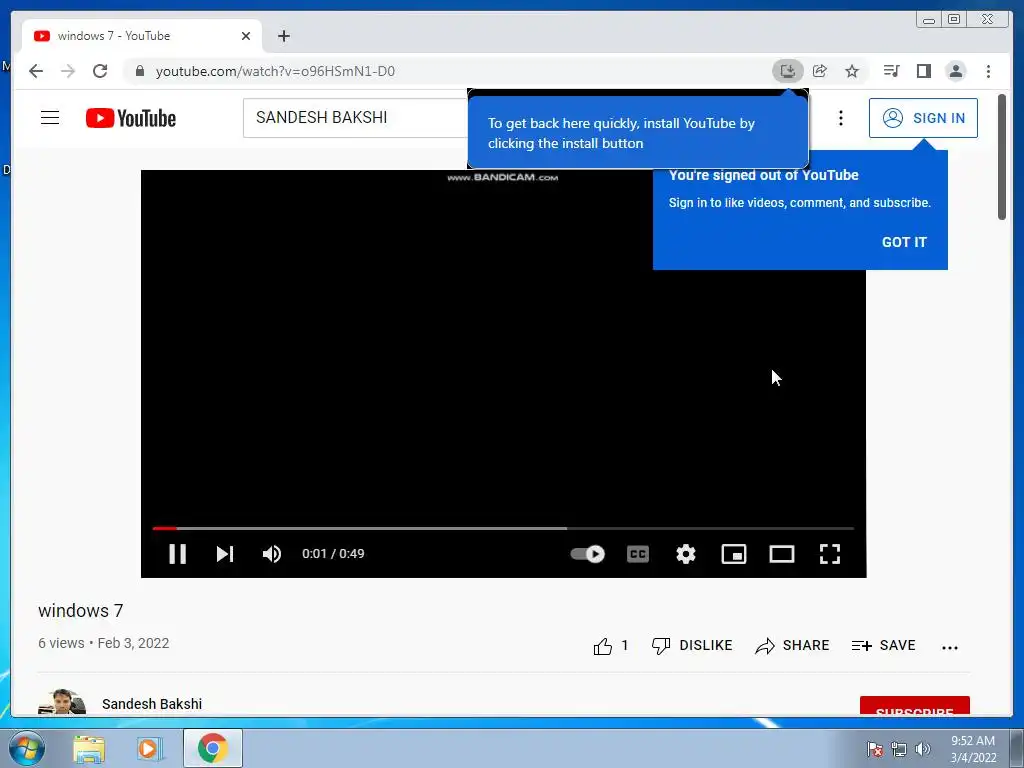Open Chrome's three-dot menu
1024x768 pixels.
988,71
